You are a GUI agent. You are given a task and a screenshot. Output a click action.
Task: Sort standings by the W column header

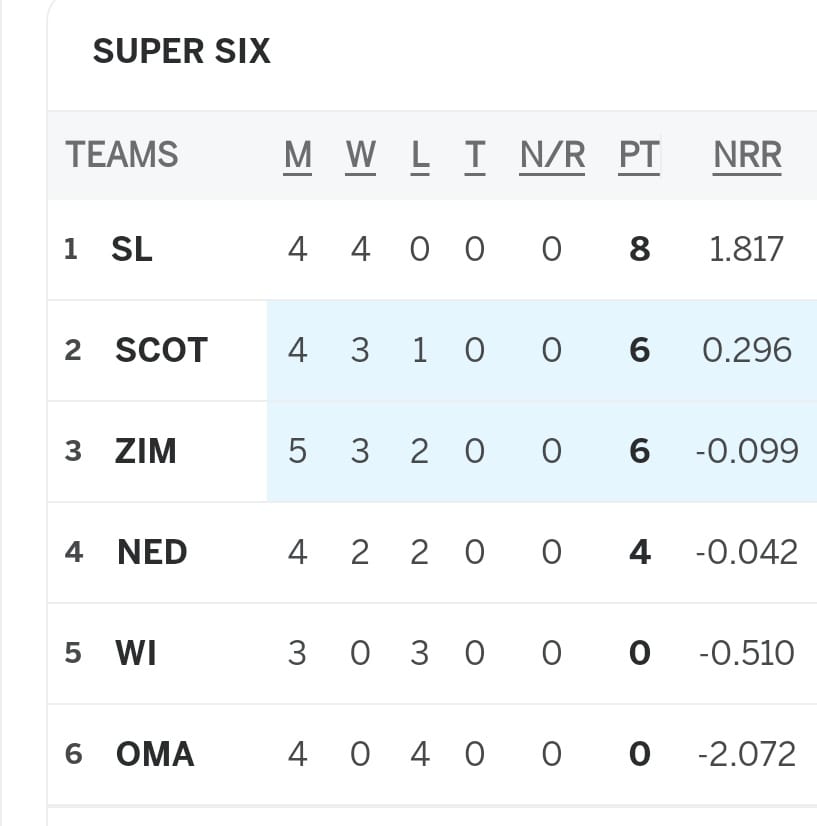click(359, 155)
